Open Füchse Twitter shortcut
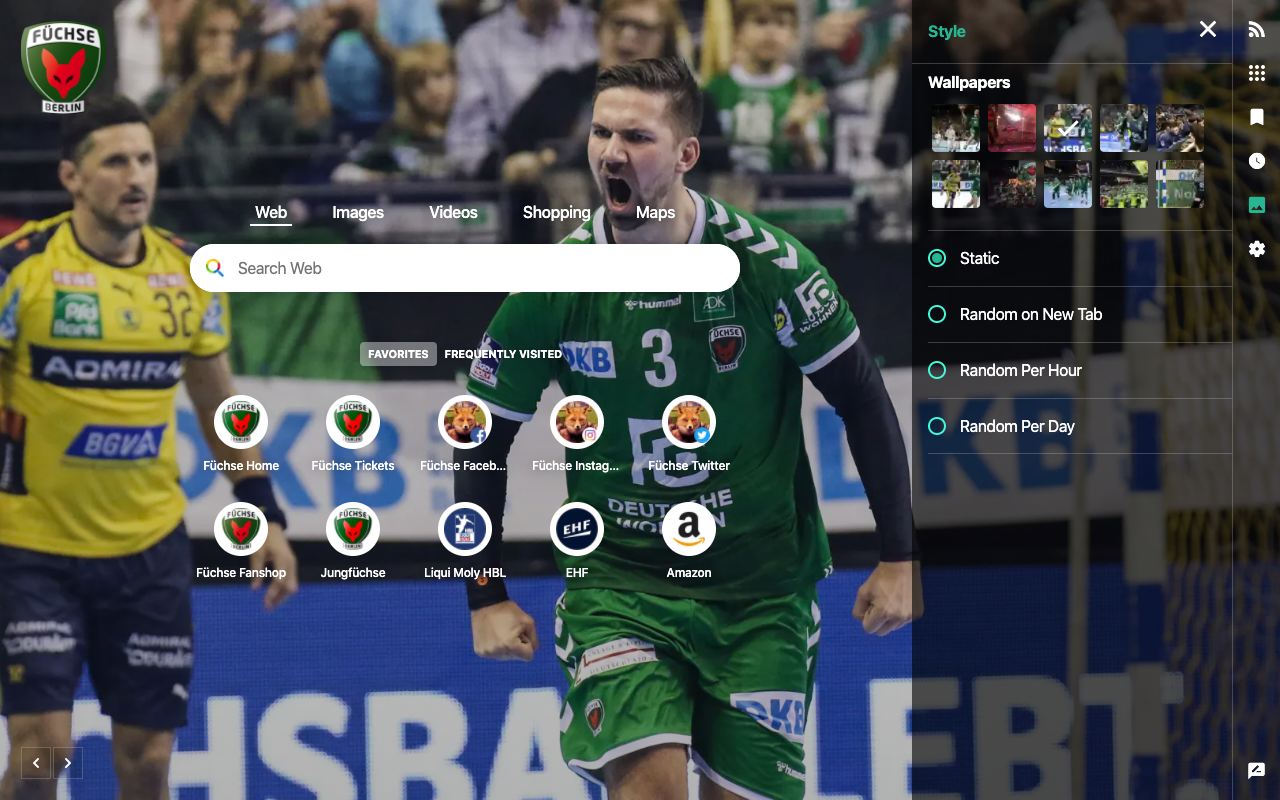The image size is (1280, 800). (x=689, y=422)
